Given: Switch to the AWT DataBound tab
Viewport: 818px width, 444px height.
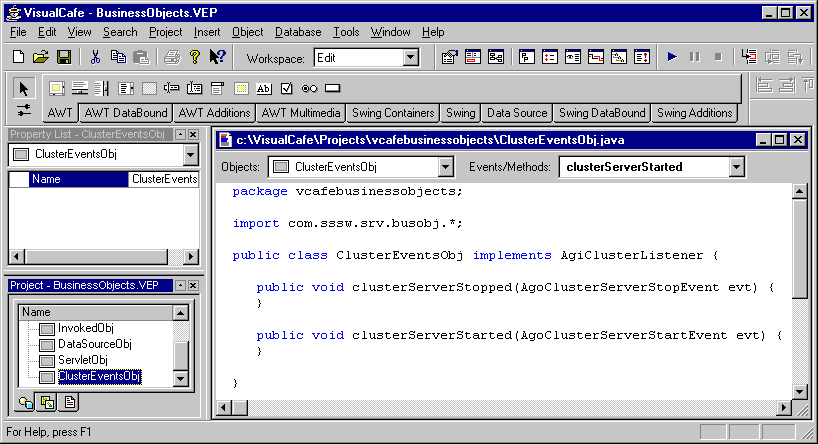Looking at the screenshot, I should [126, 113].
